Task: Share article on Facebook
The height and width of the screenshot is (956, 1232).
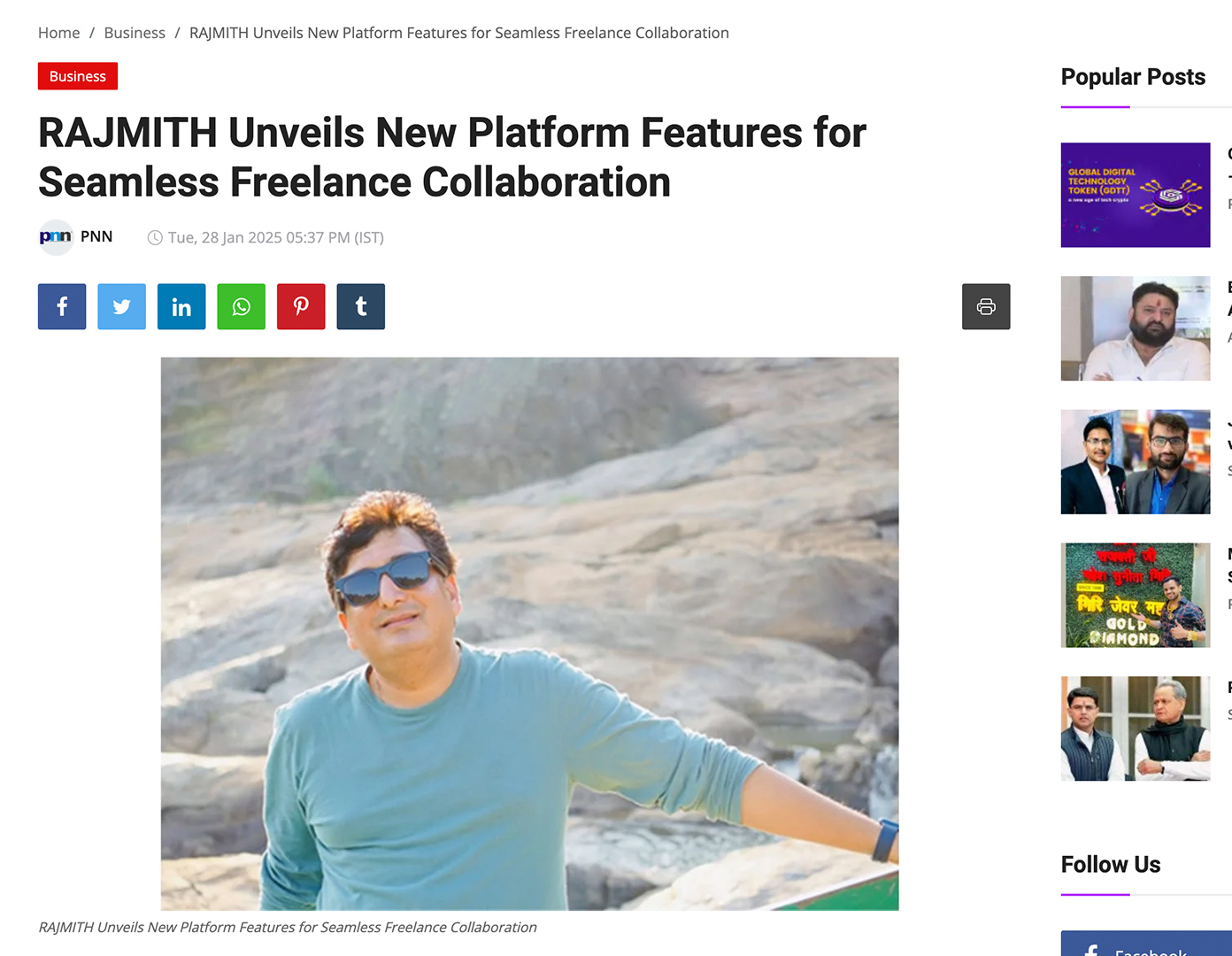Action: coord(62,306)
